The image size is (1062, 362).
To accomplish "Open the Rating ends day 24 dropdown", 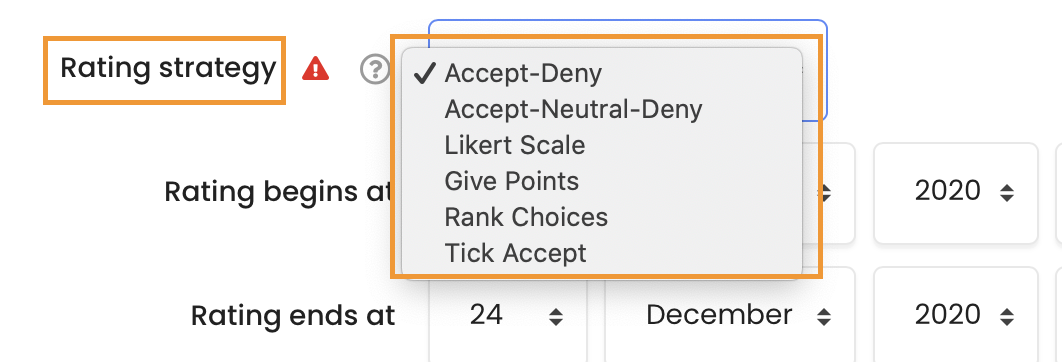I will (508, 315).
